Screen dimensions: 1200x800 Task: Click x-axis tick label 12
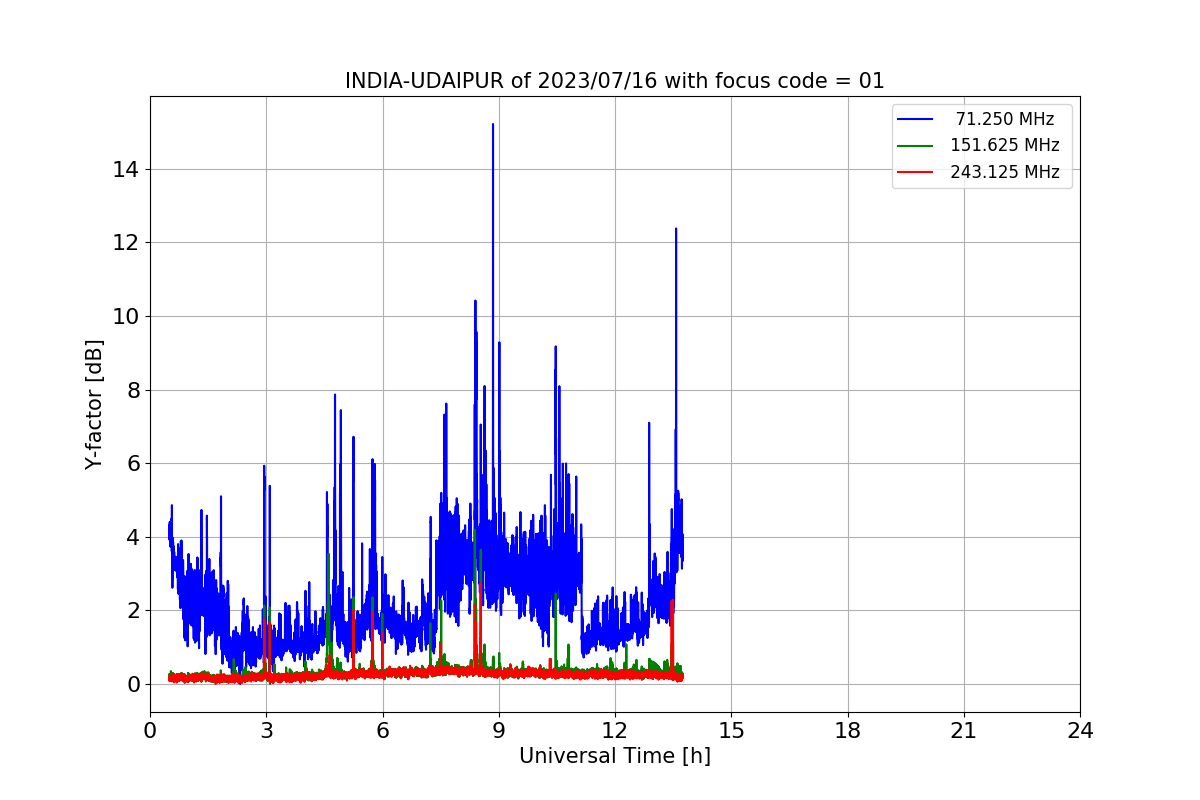click(615, 731)
